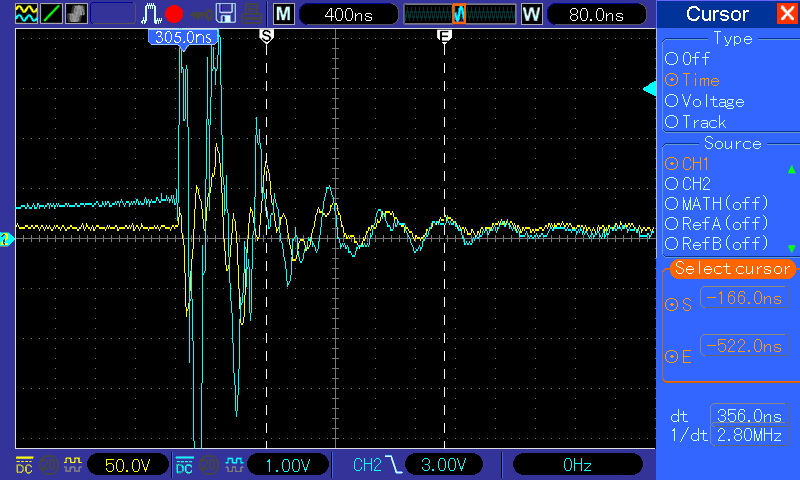Image resolution: width=800 pixels, height=480 pixels.
Task: Click the waveform memory position bar
Action: (x=458, y=14)
